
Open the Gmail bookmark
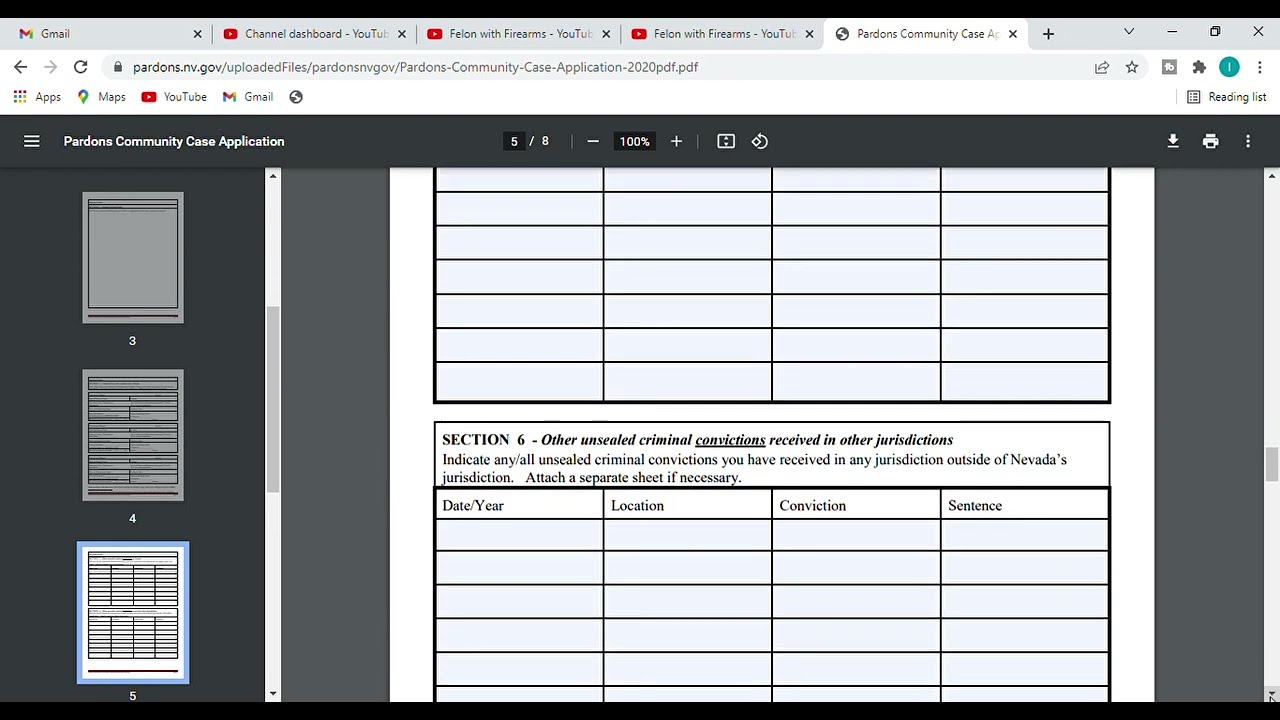[248, 97]
